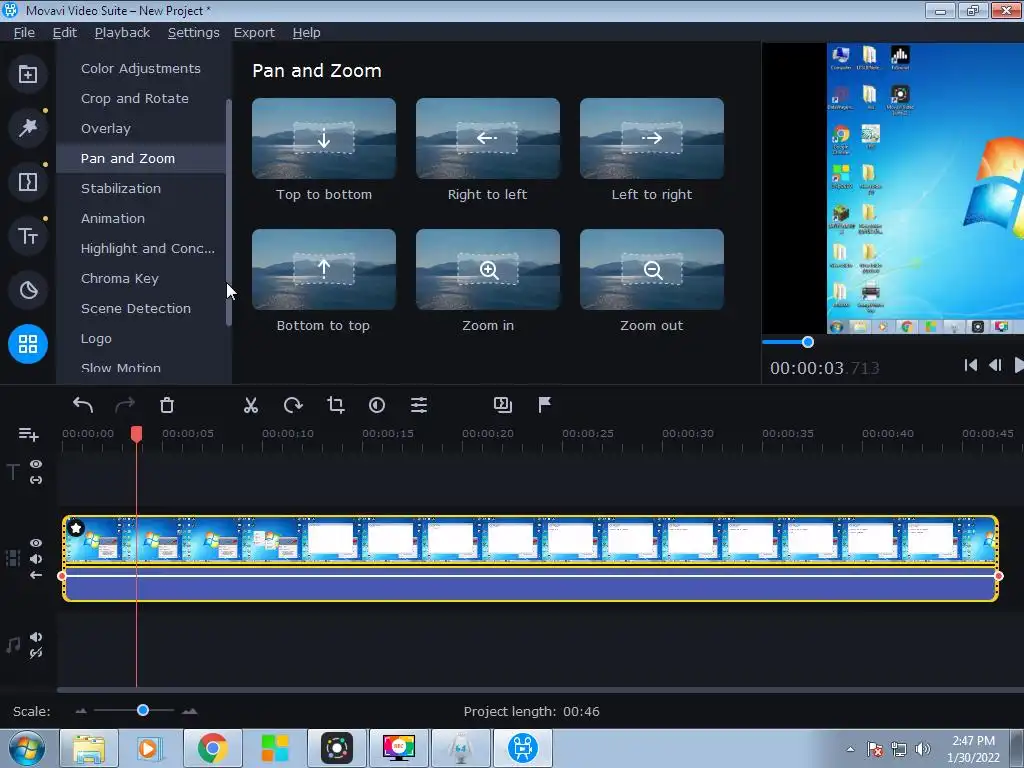The image size is (1024, 768).
Task: Open the Import files panel icon
Action: click(27, 74)
